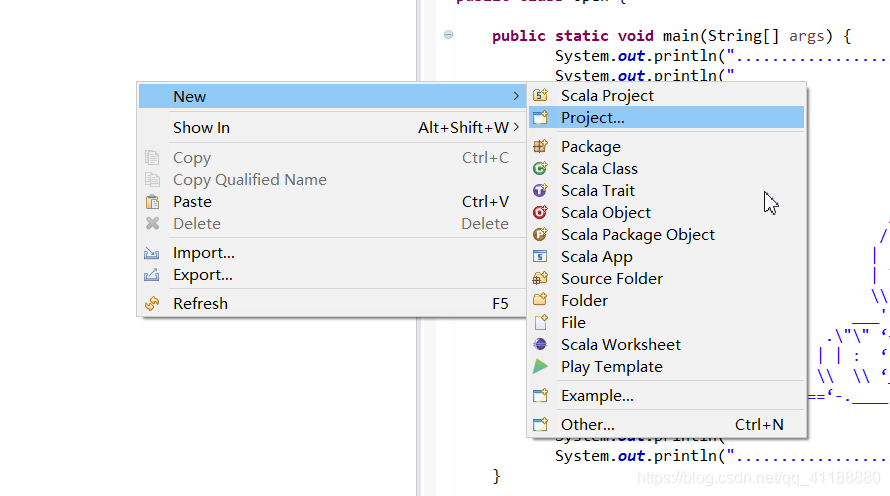Choose Scala Worksheet entry
Screen dimensions: 890x496
[x=666, y=344]
